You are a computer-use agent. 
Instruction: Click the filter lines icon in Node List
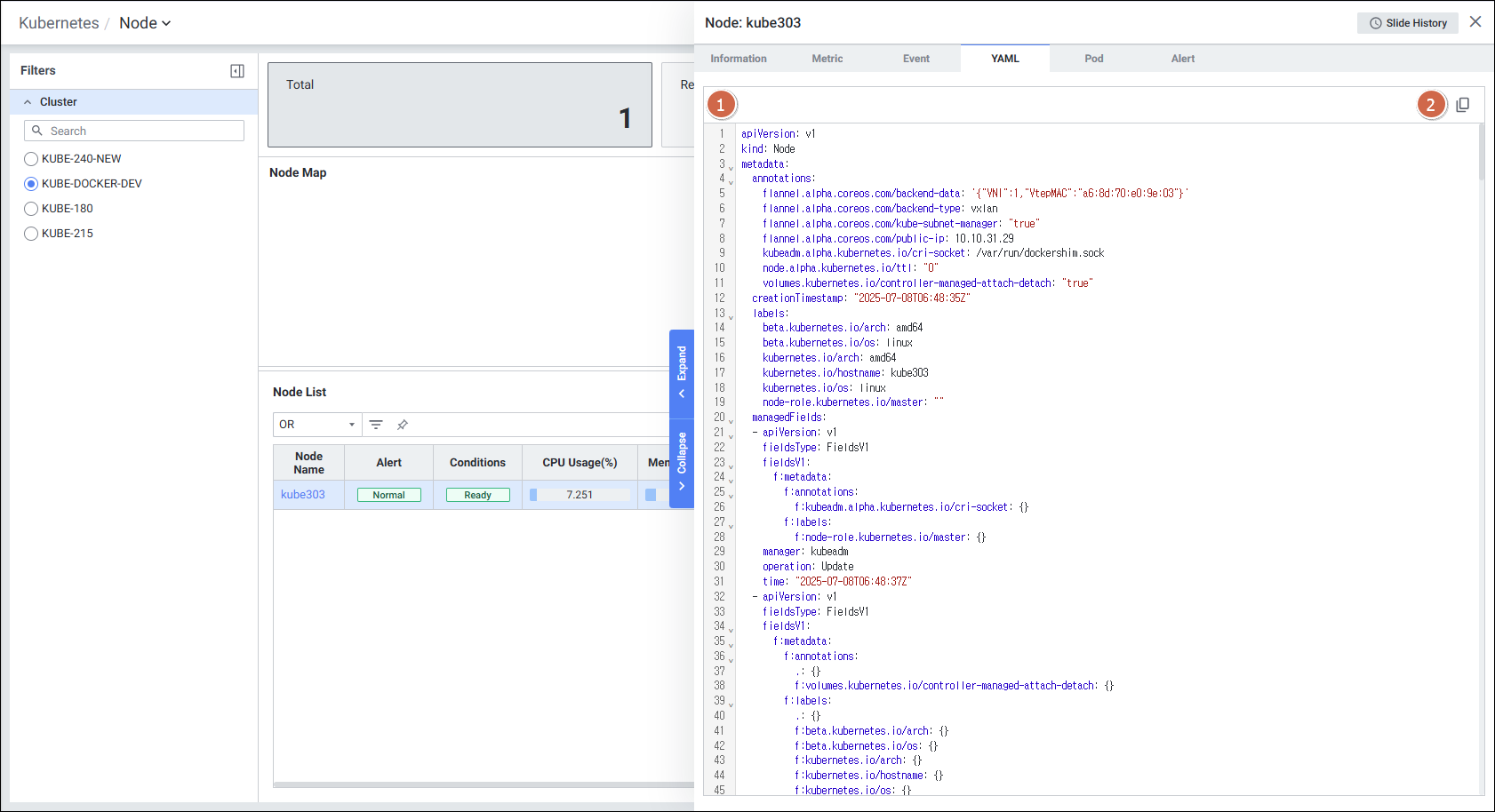[376, 425]
